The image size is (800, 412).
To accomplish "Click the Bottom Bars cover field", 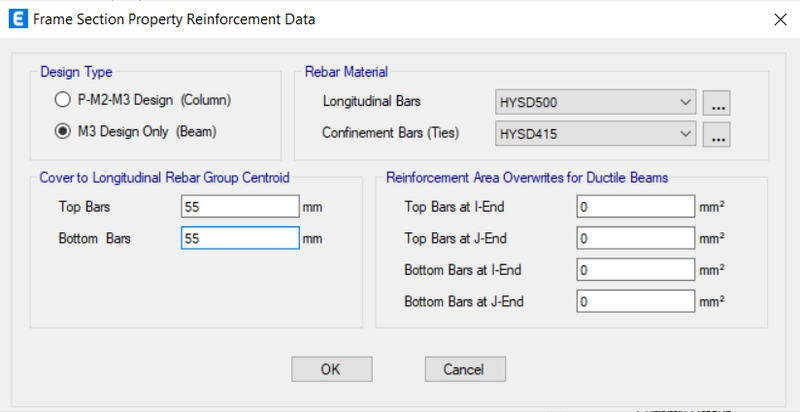I will point(240,238).
